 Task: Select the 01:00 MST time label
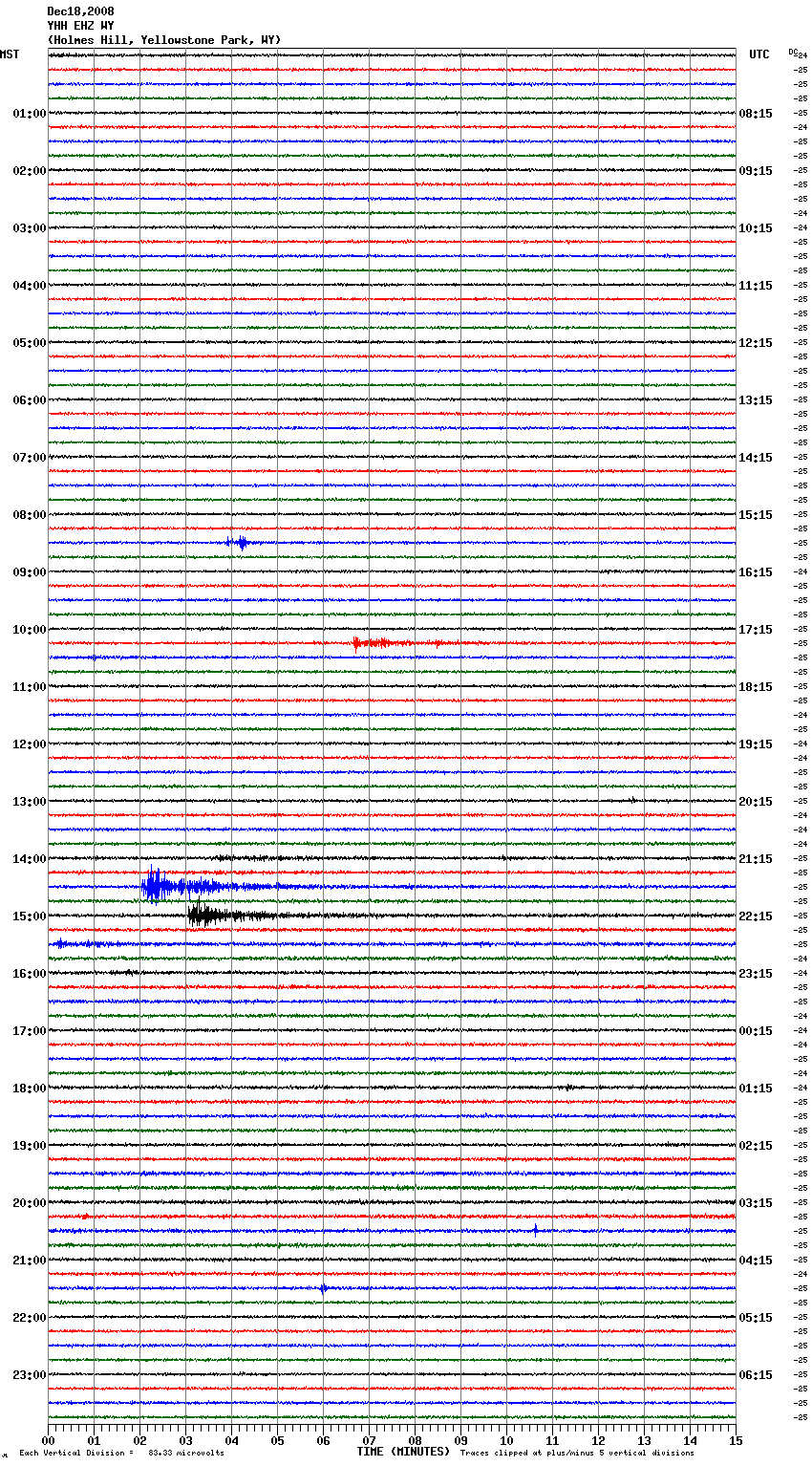pos(30,114)
